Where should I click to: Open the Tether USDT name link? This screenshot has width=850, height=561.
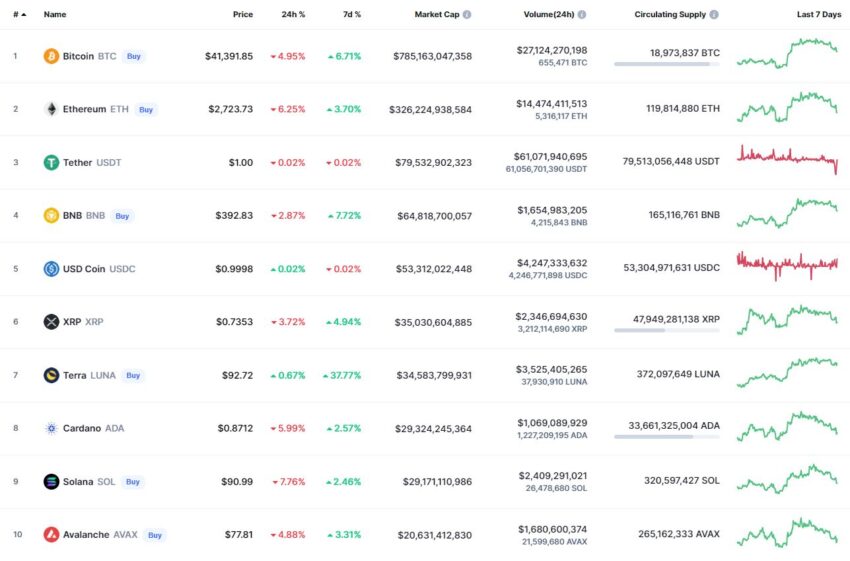pyautogui.click(x=92, y=162)
